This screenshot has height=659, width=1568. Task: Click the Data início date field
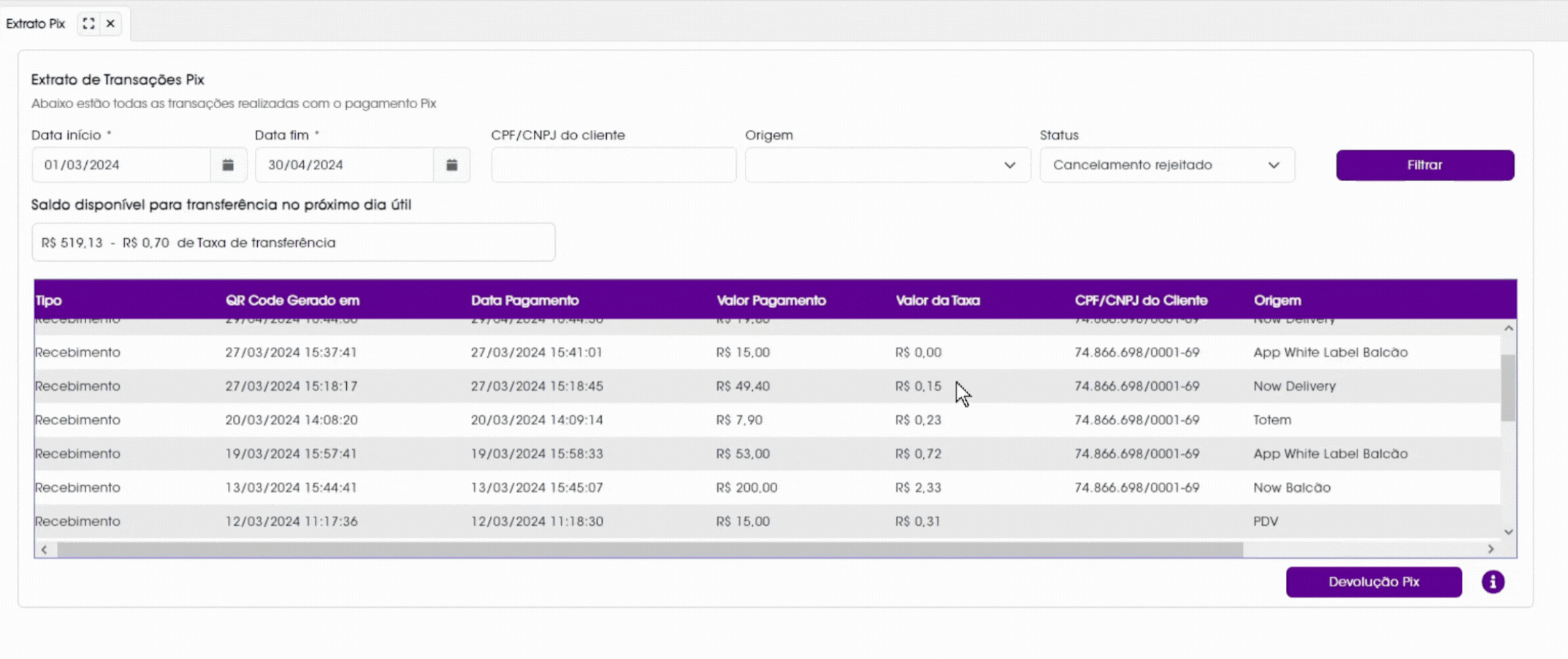(121, 165)
